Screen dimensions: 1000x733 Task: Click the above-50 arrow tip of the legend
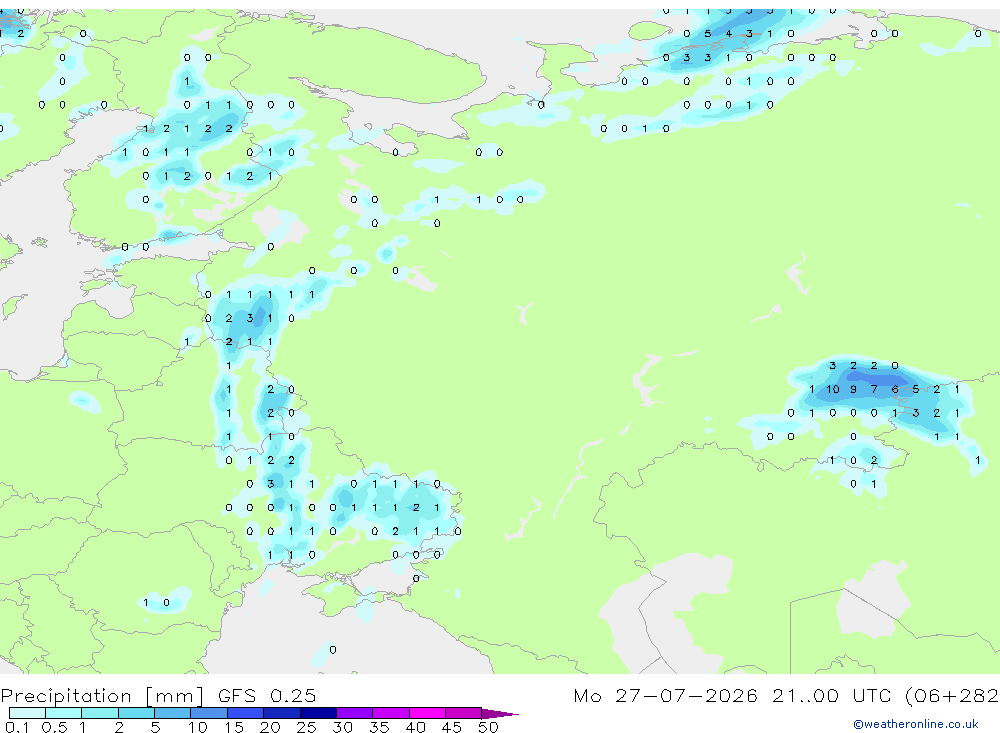[501, 713]
